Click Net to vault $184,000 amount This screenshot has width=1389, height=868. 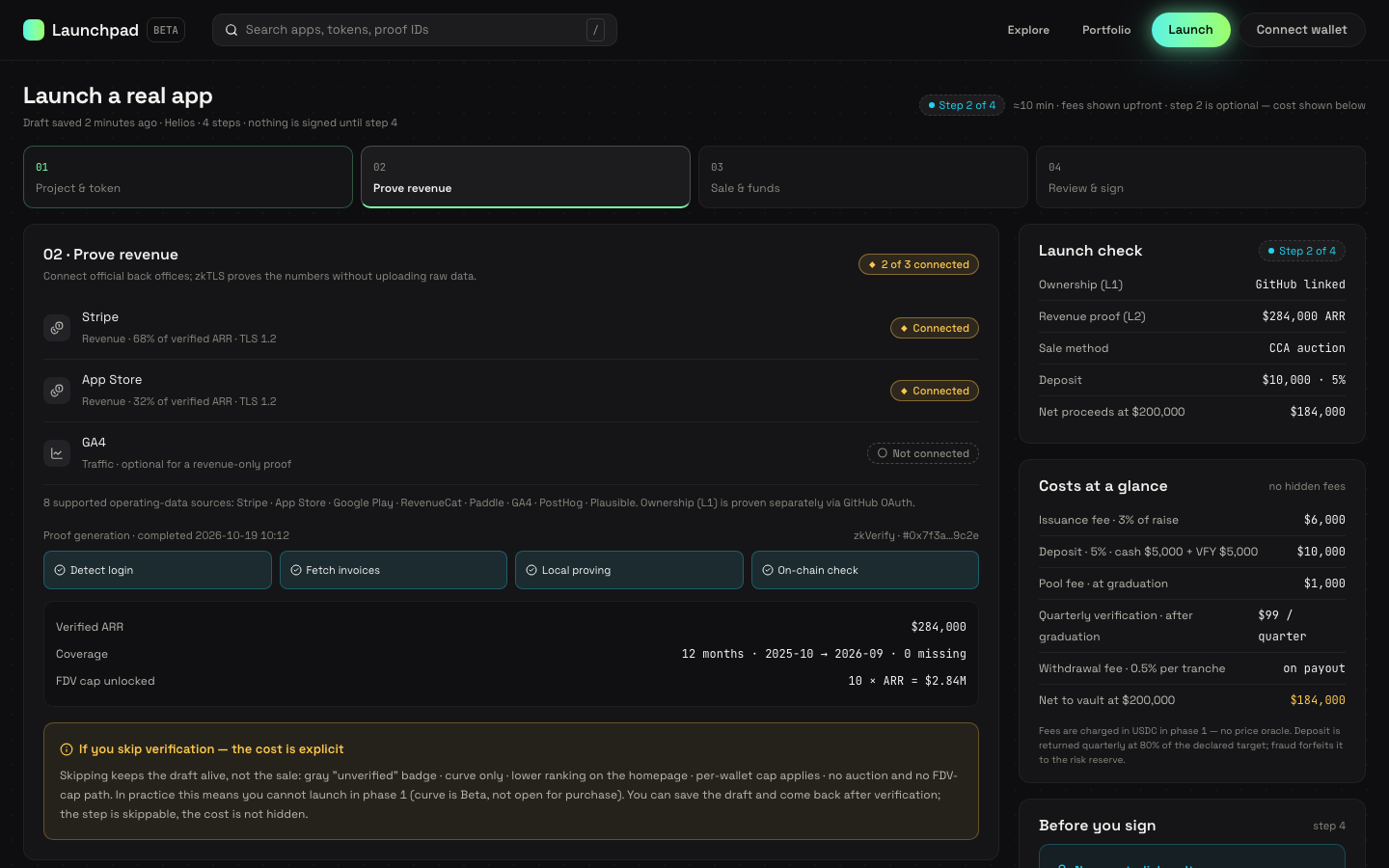[x=1318, y=700]
